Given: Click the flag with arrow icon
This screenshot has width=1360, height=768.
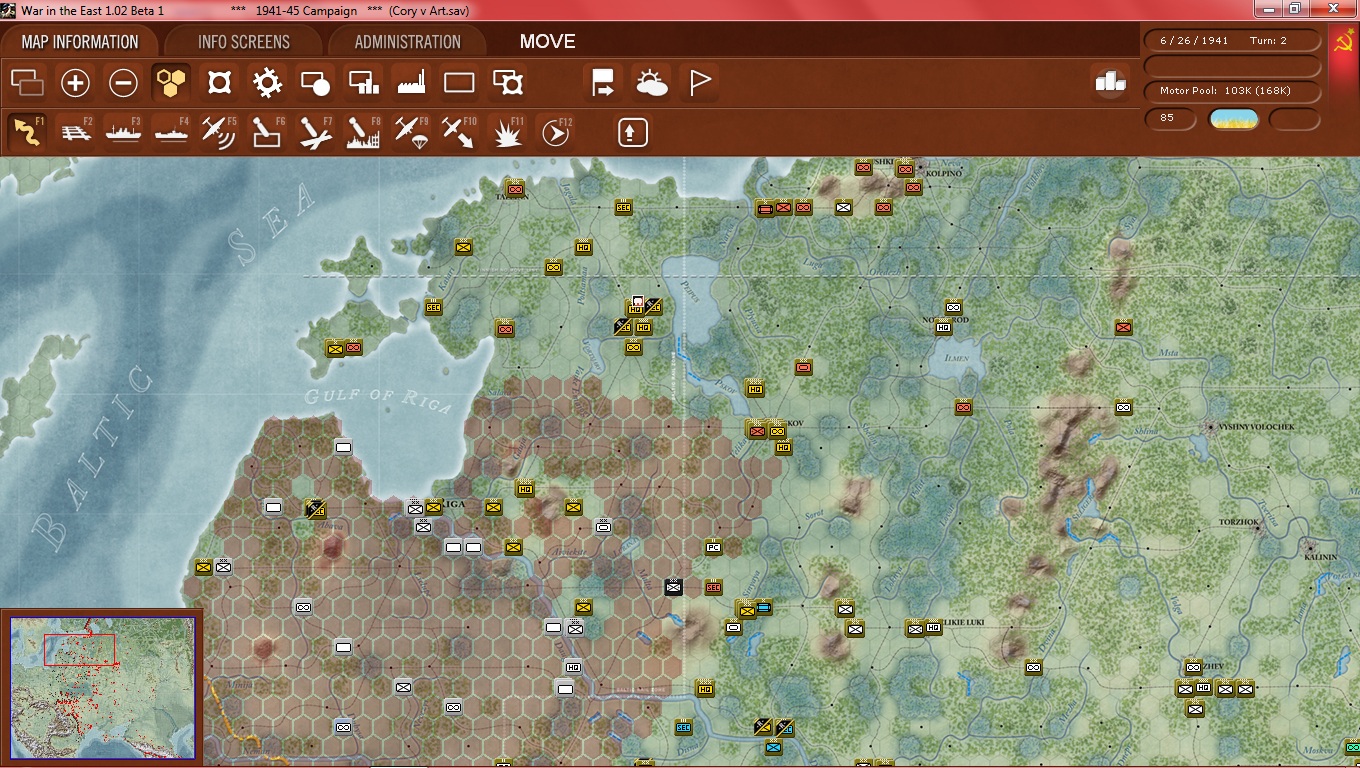Looking at the screenshot, I should [603, 82].
